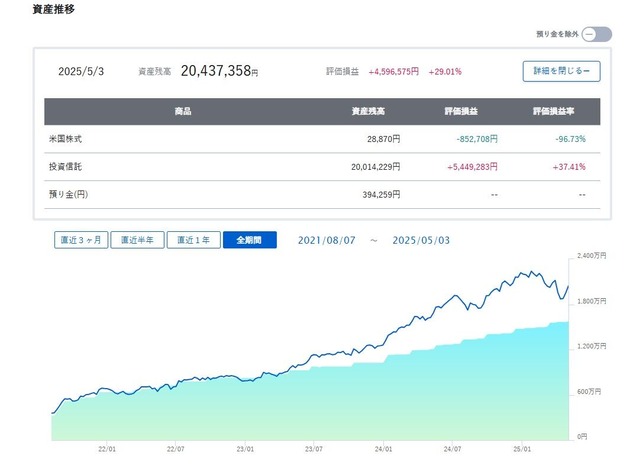Image resolution: width=640 pixels, height=475 pixels.
Task: Click the 米国株式 row
Action: pyautogui.click(x=322, y=139)
